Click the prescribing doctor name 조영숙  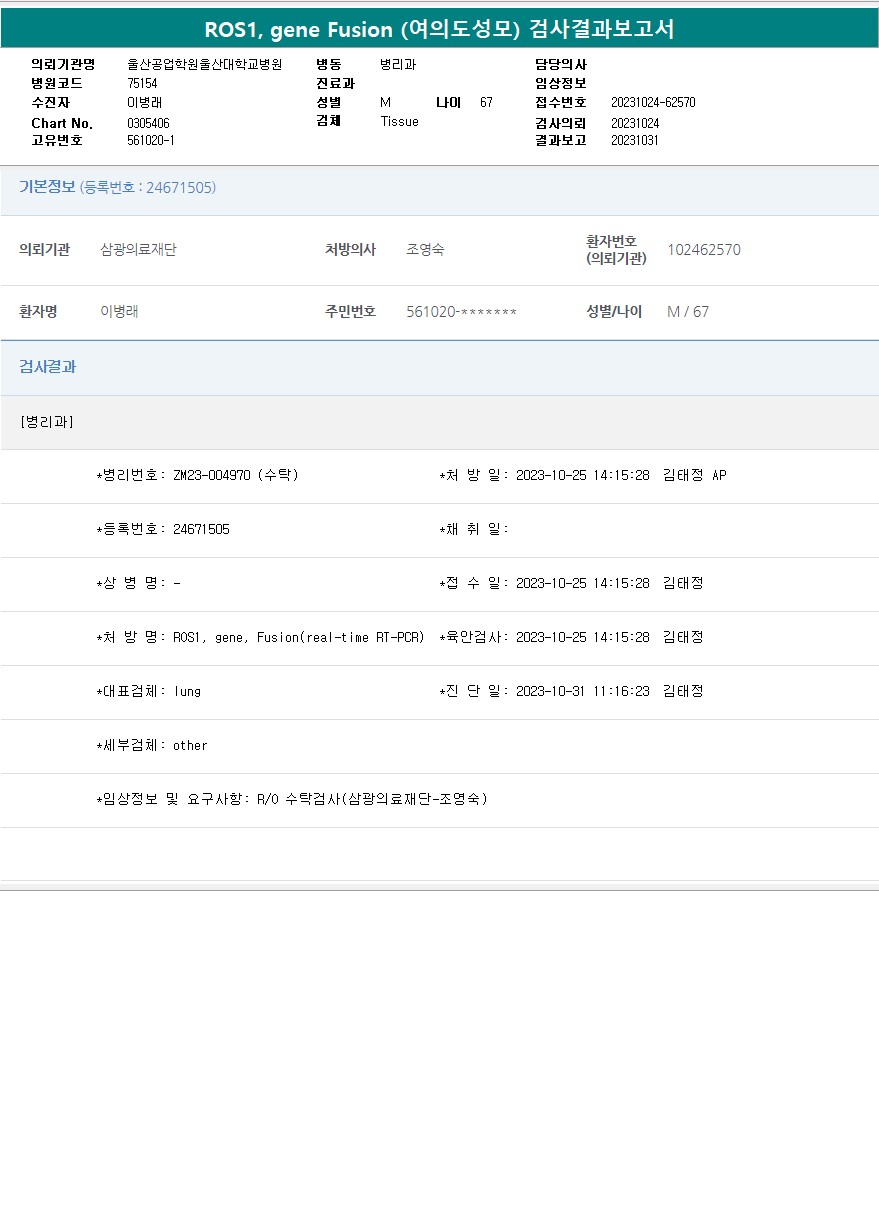click(x=425, y=249)
